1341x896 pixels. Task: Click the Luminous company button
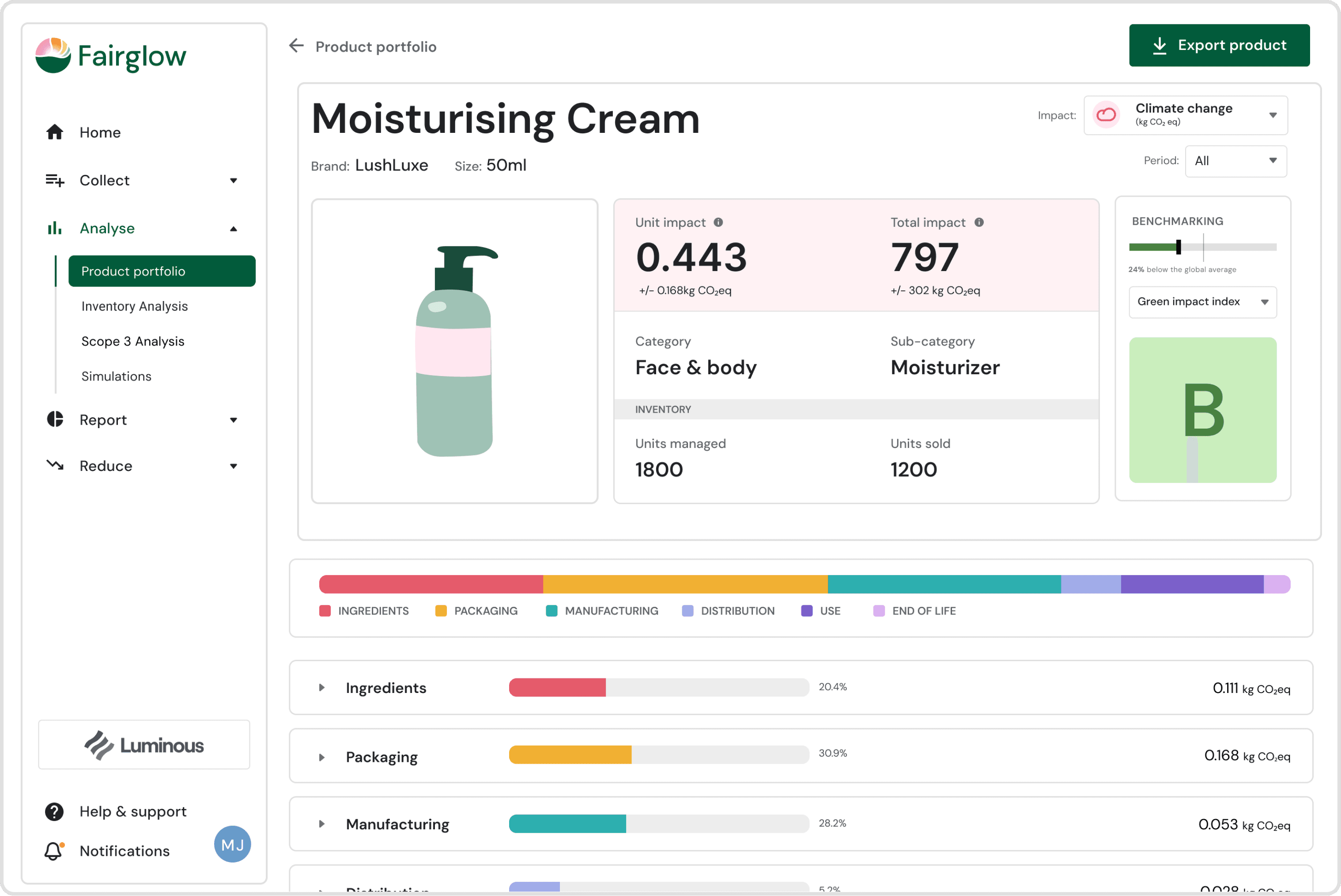point(144,745)
